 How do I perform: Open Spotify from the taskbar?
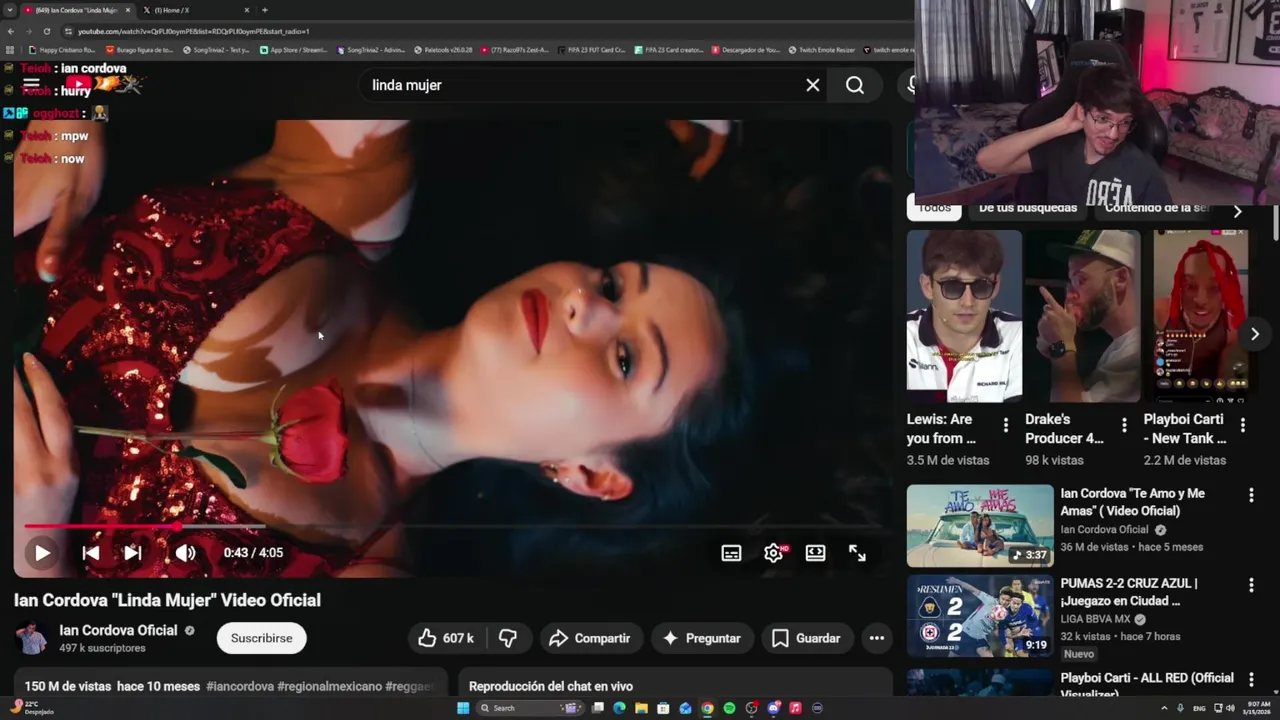pos(729,708)
